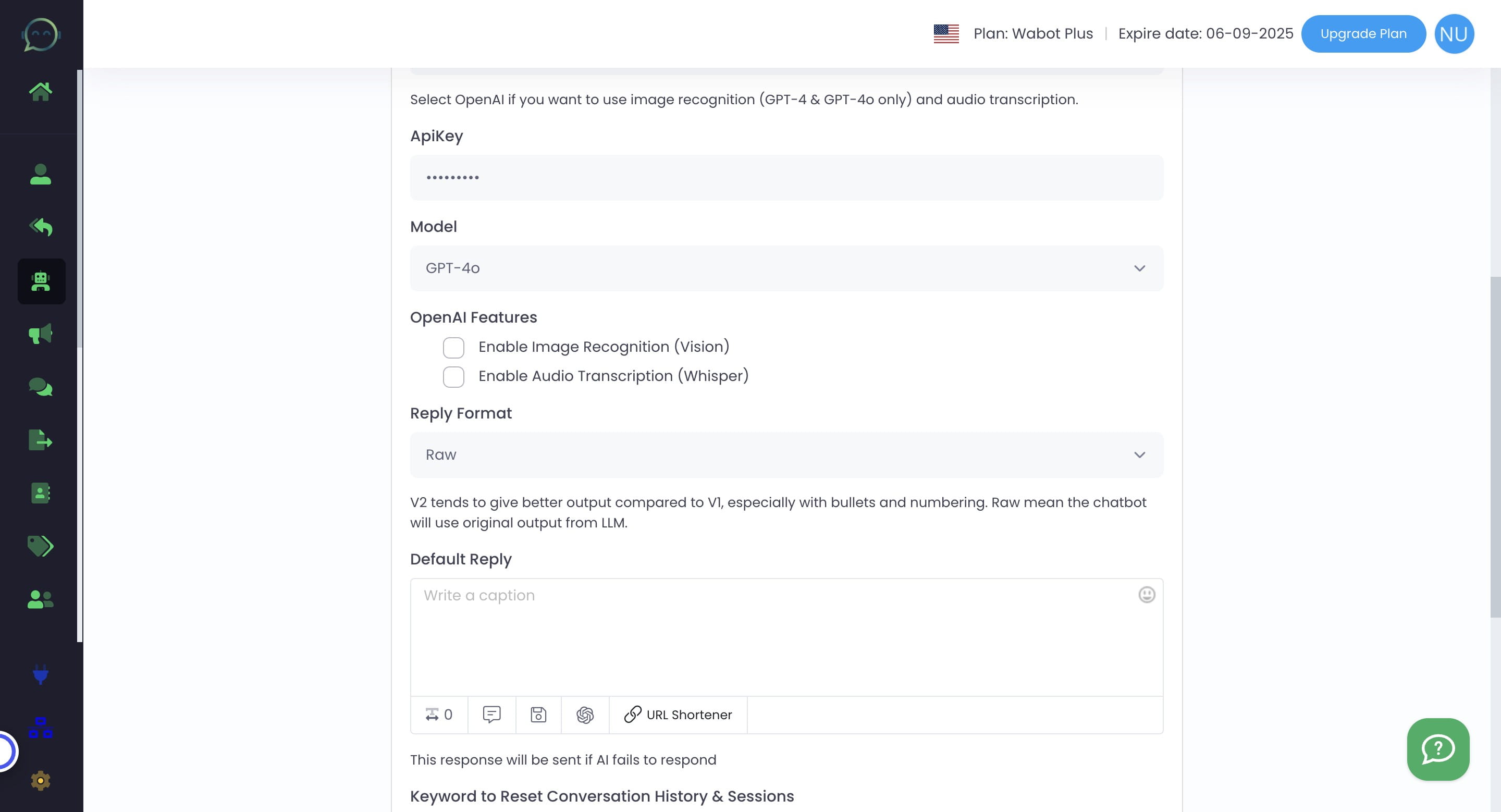Click the conversations panel icon
The image size is (1501, 812).
click(x=41, y=387)
